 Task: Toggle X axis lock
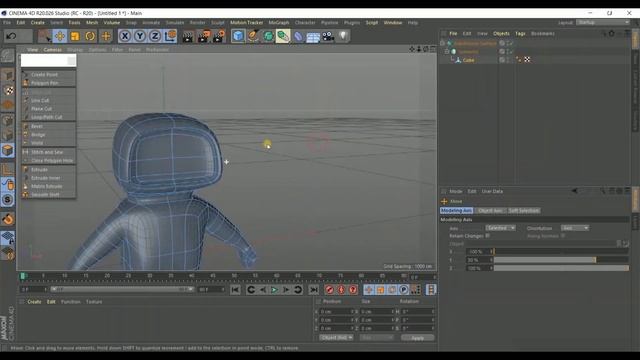(x=125, y=36)
